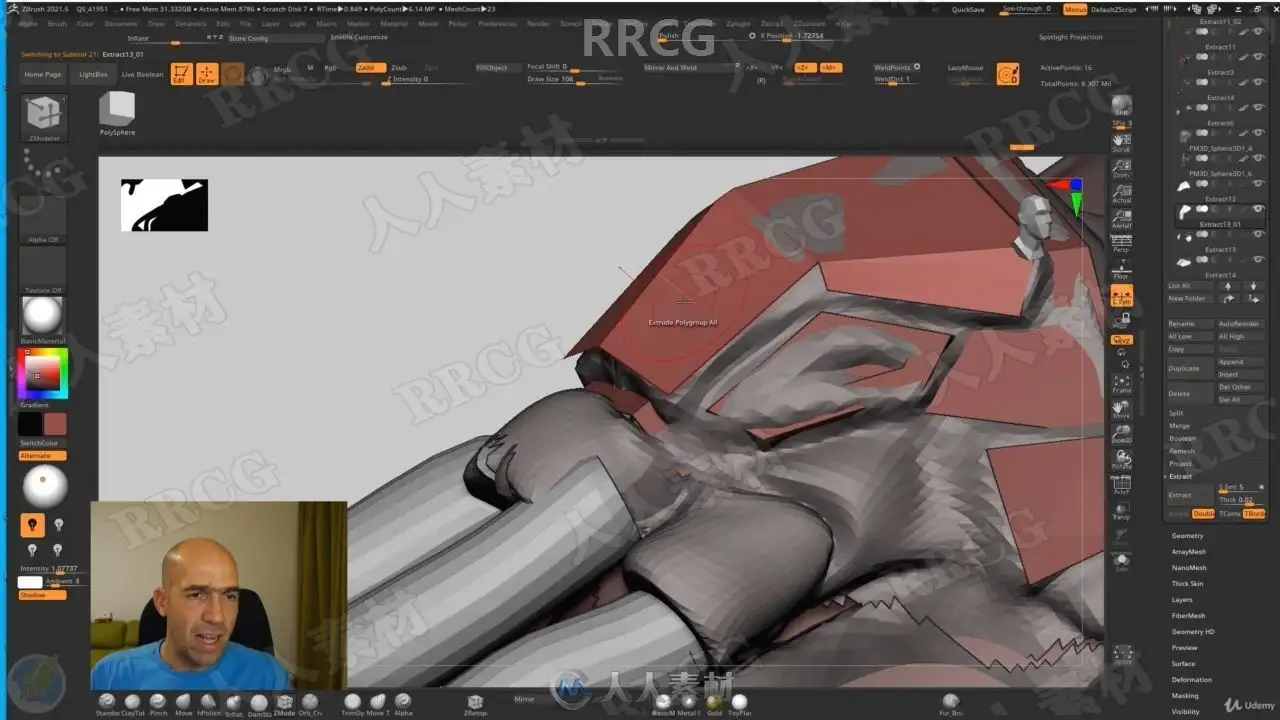Toggle the >Z< symmetry axis

click(804, 68)
